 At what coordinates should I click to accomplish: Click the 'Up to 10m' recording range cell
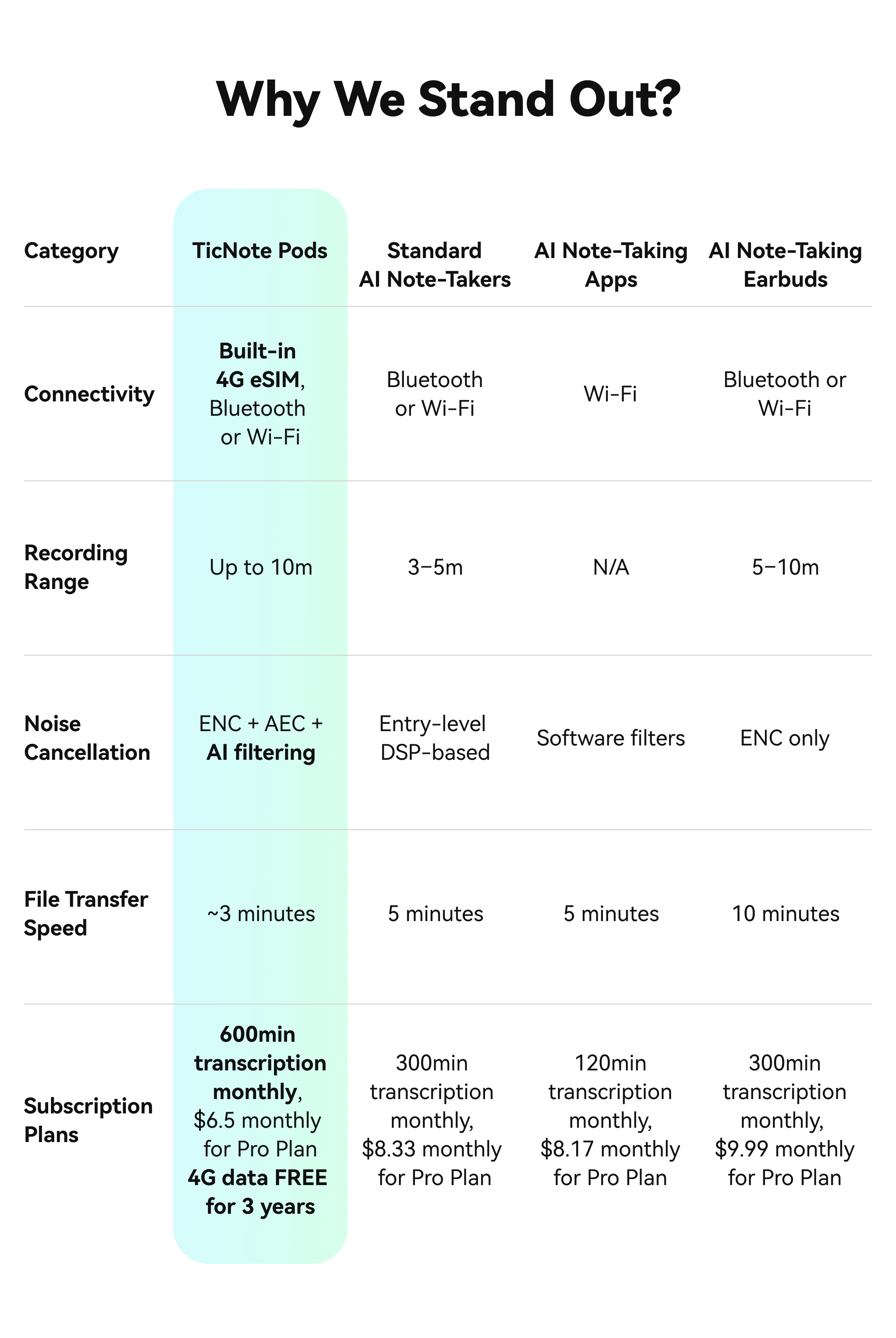pyautogui.click(x=260, y=567)
